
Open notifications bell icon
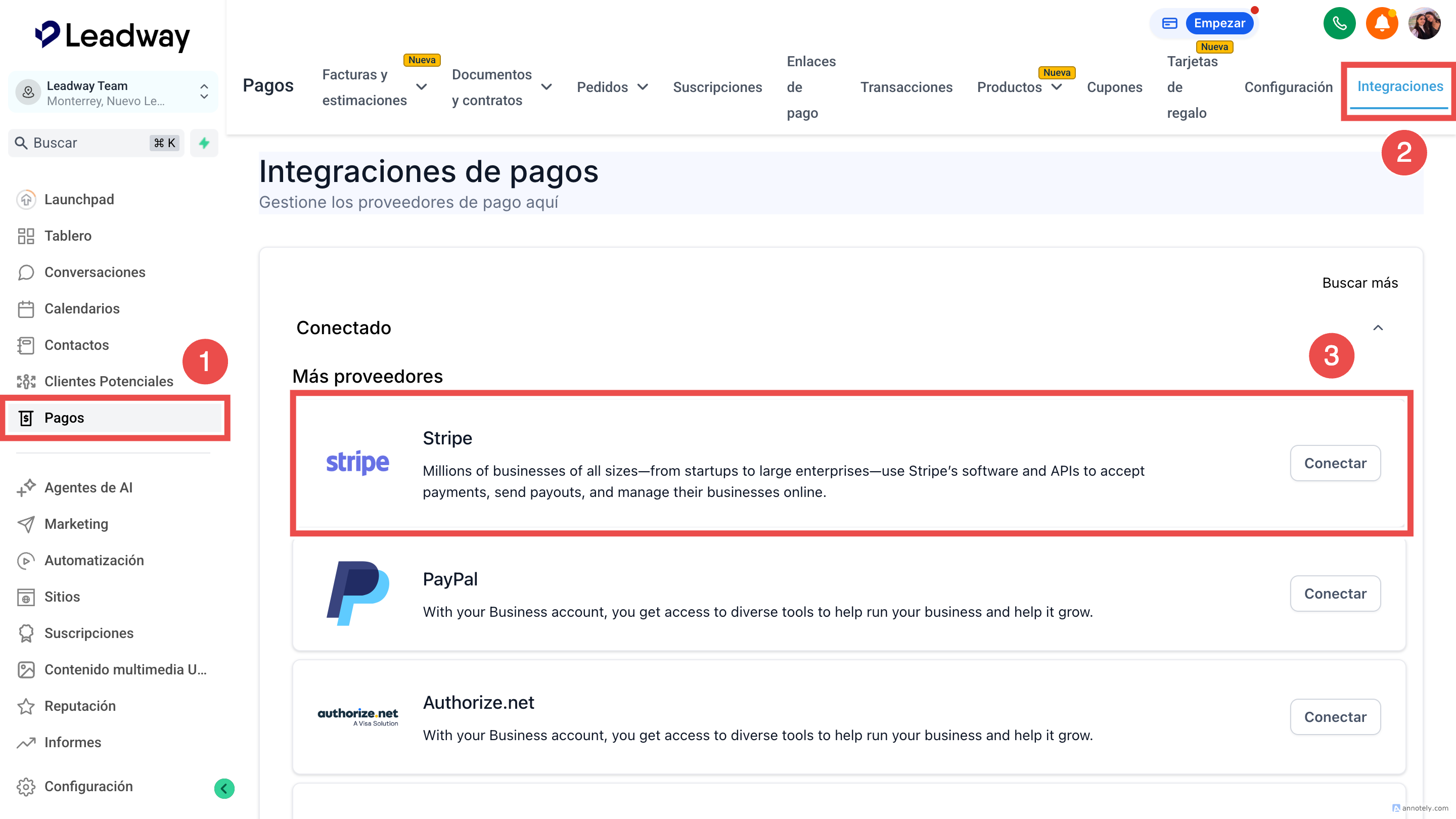point(1381,23)
